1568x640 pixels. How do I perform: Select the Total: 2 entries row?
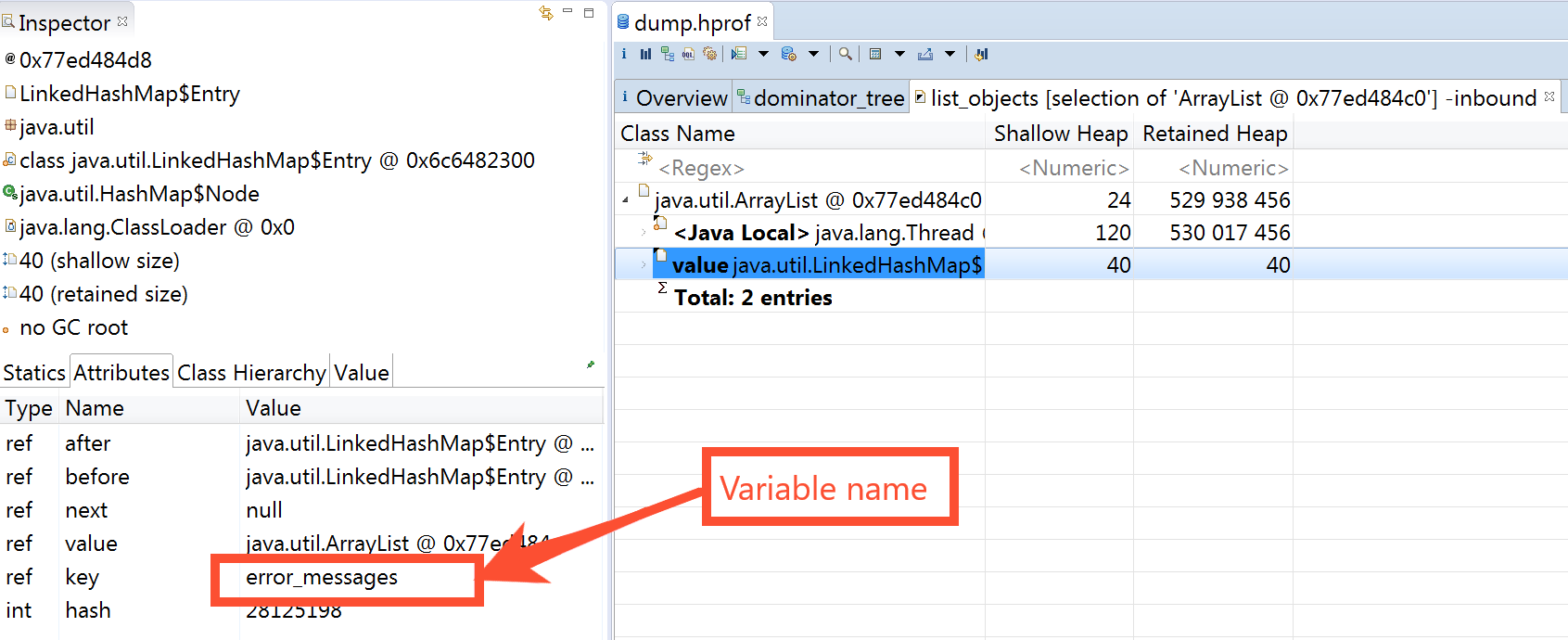point(753,297)
